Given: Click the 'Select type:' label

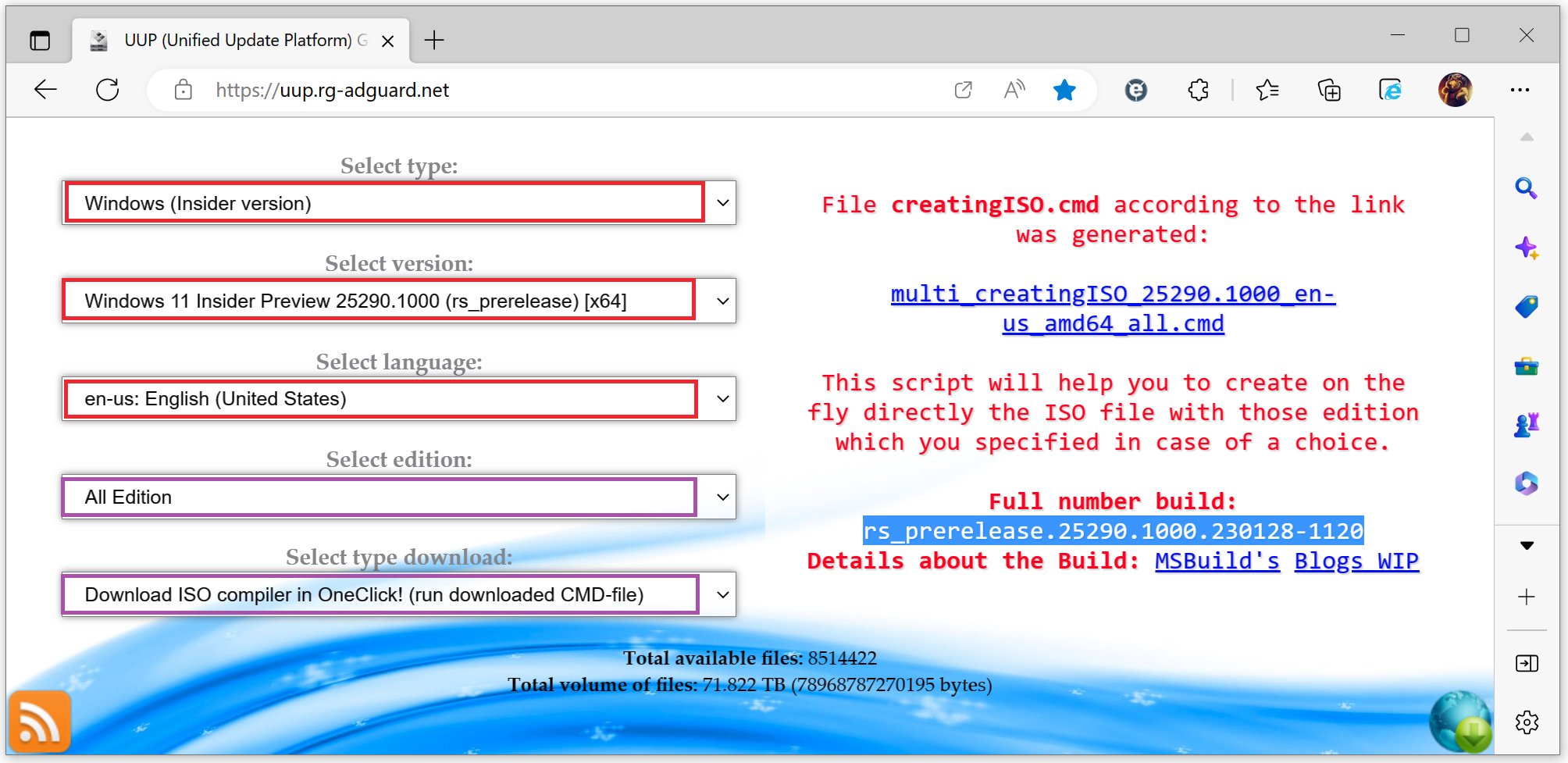Looking at the screenshot, I should click(399, 166).
